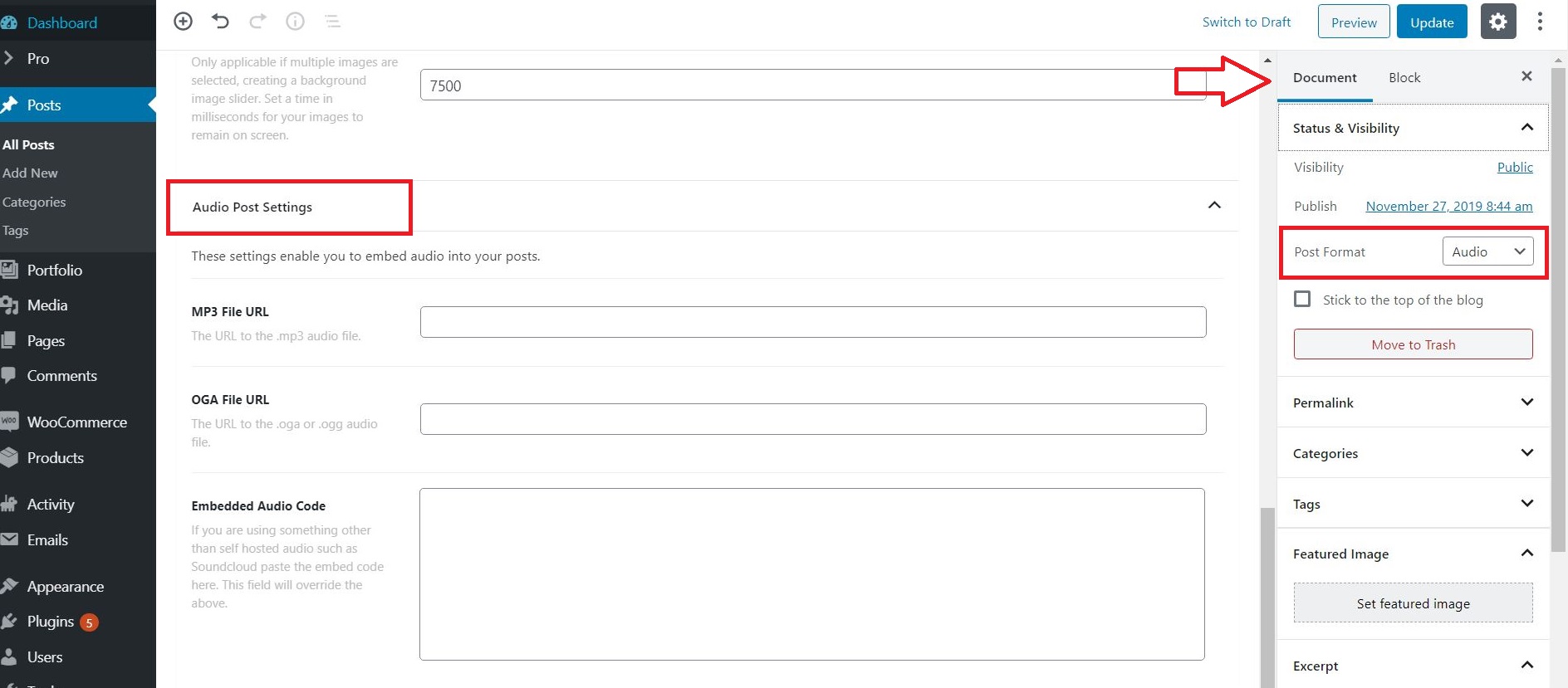Open the Post Format dropdown
Viewport: 1568px width, 688px height.
pyautogui.click(x=1488, y=251)
